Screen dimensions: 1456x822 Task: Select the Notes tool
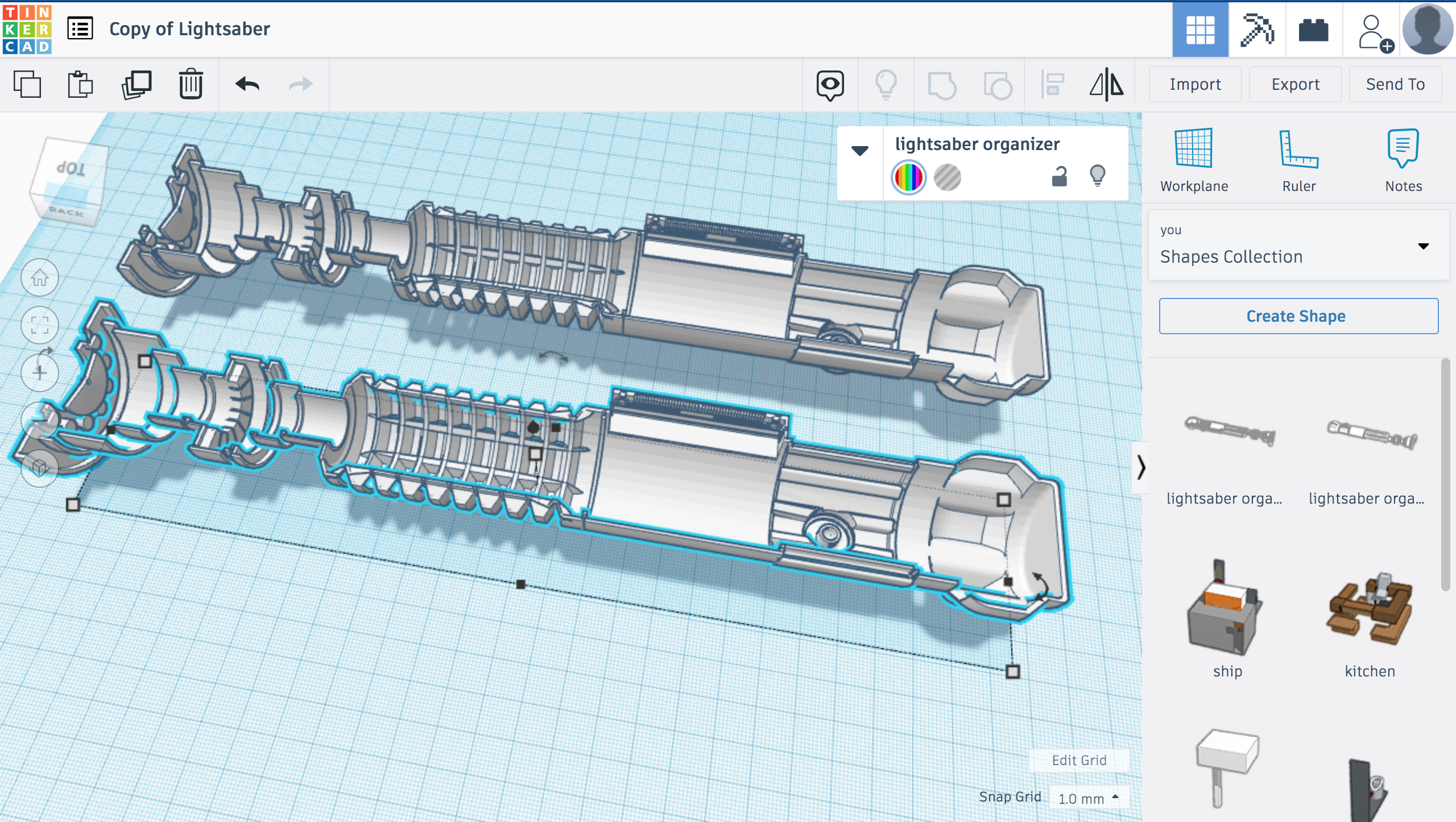pos(1403,160)
